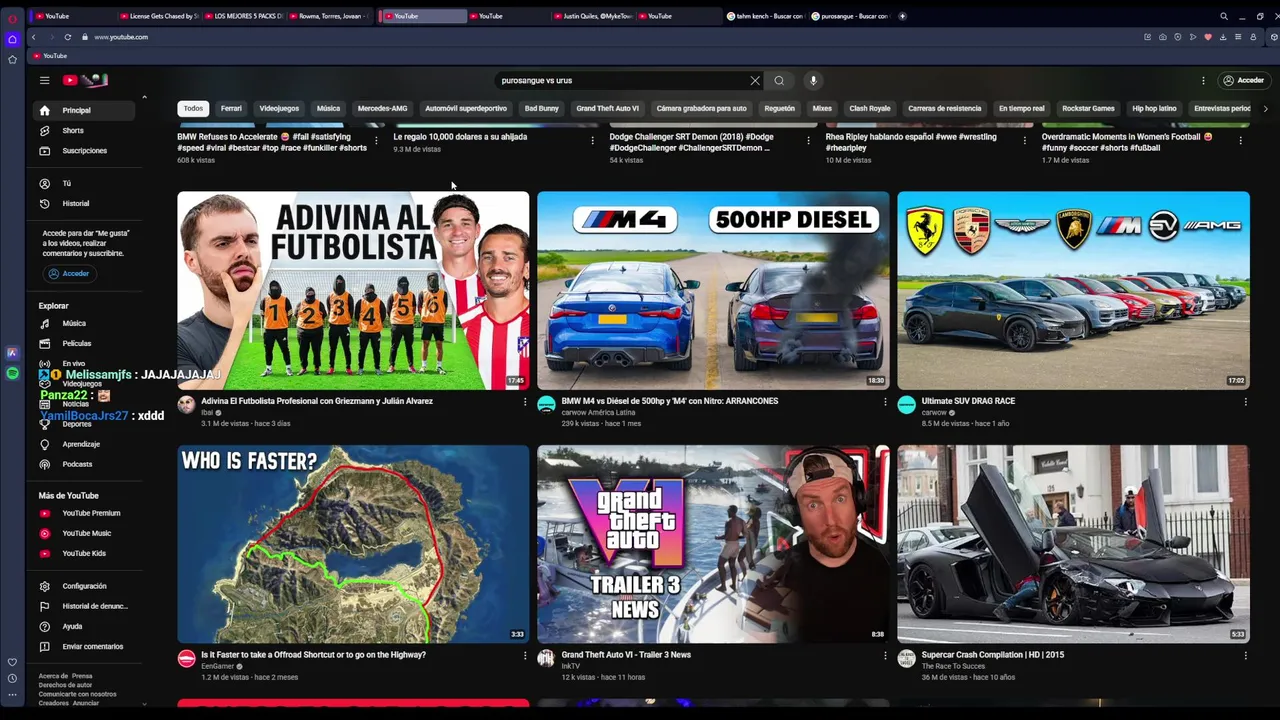Start voice search with the microphone
Screen dimensions: 1280x720
click(x=813, y=80)
